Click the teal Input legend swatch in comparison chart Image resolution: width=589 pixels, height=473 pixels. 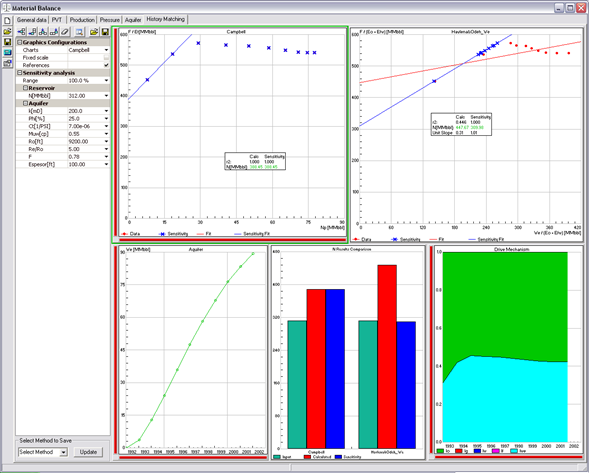point(277,457)
